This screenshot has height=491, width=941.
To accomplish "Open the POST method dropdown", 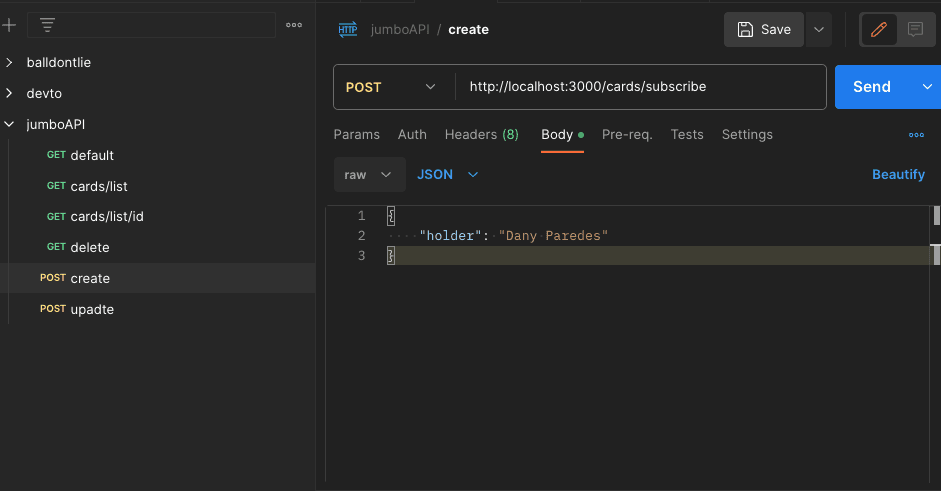I will coord(392,87).
